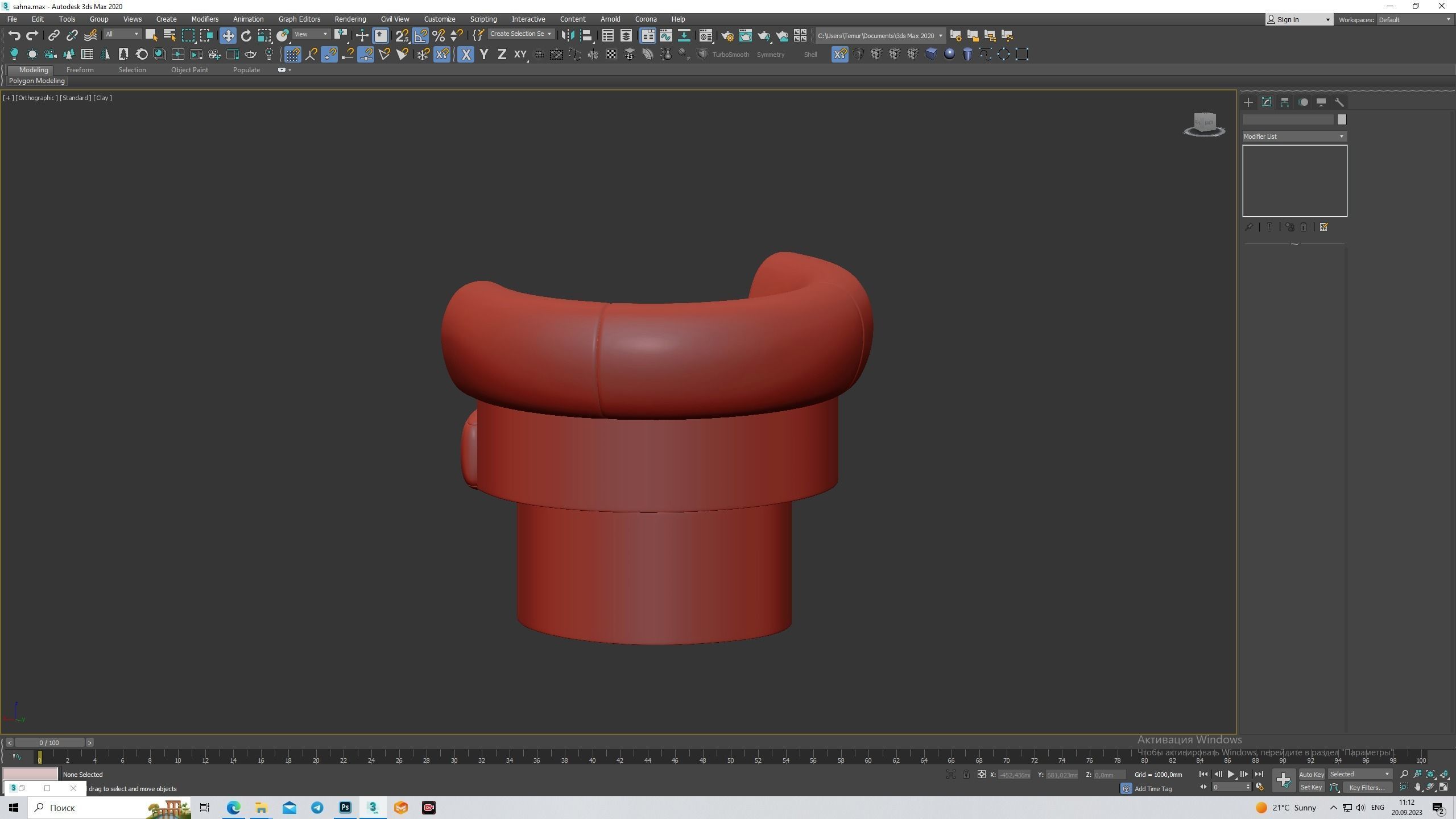Click the Shell modifier button

pos(810,55)
